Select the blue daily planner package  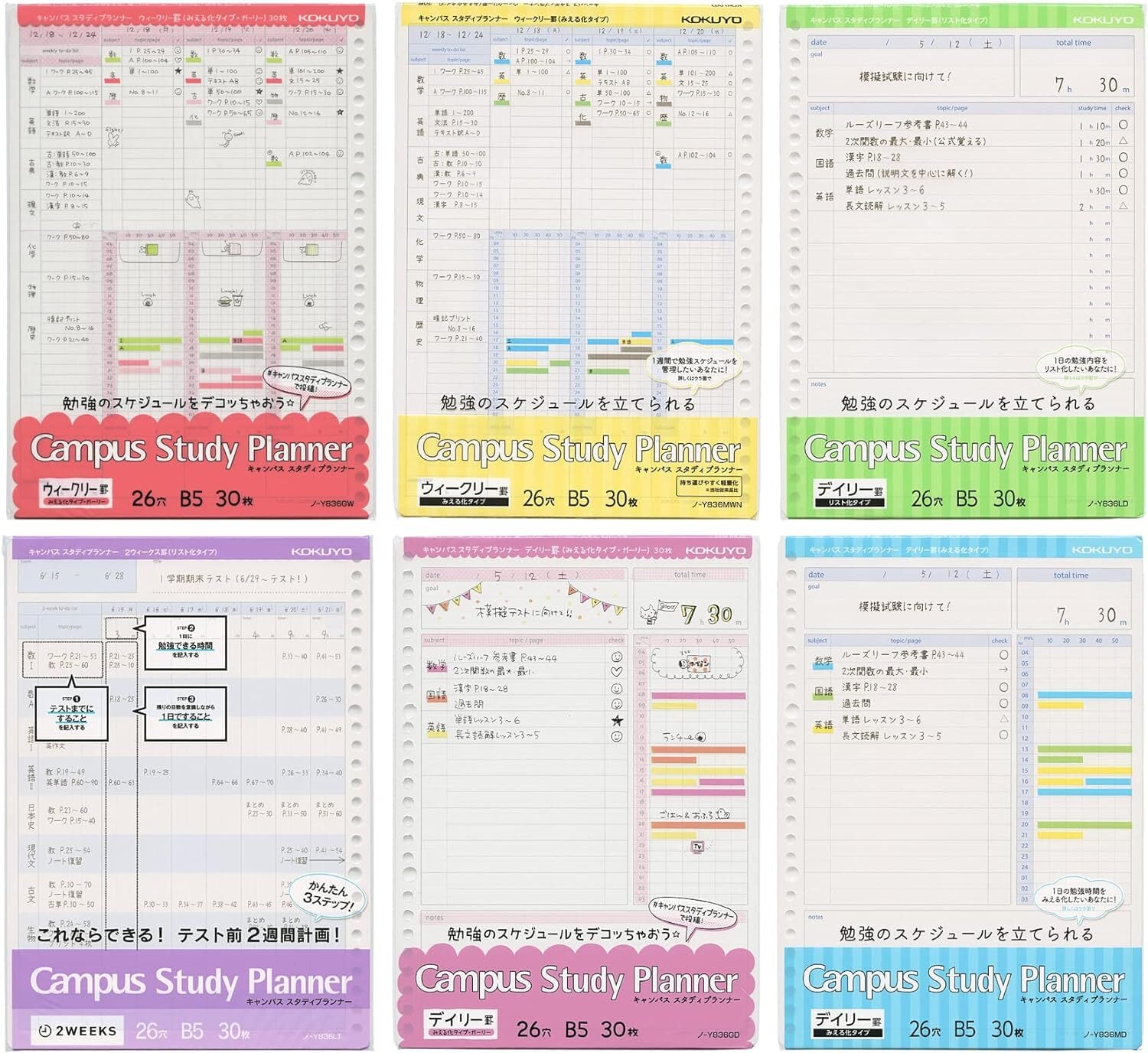[962, 792]
